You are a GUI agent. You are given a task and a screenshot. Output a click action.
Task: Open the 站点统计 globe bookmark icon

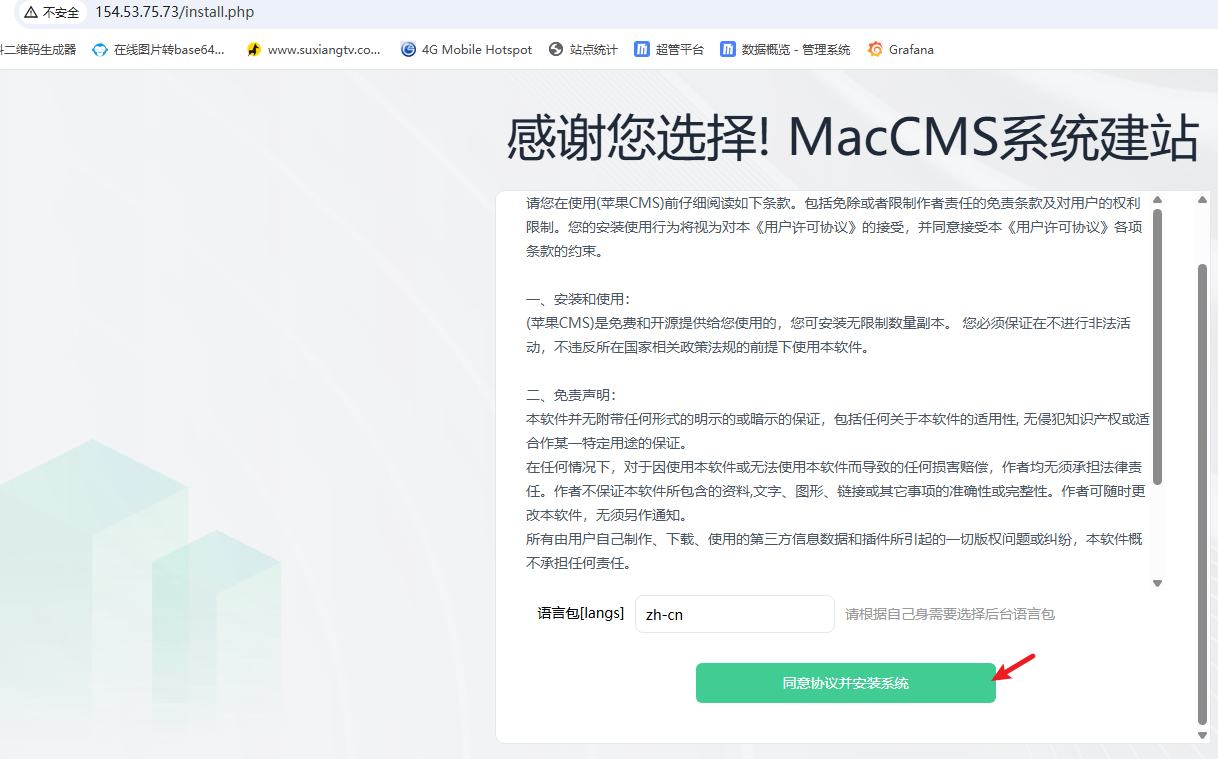(556, 49)
